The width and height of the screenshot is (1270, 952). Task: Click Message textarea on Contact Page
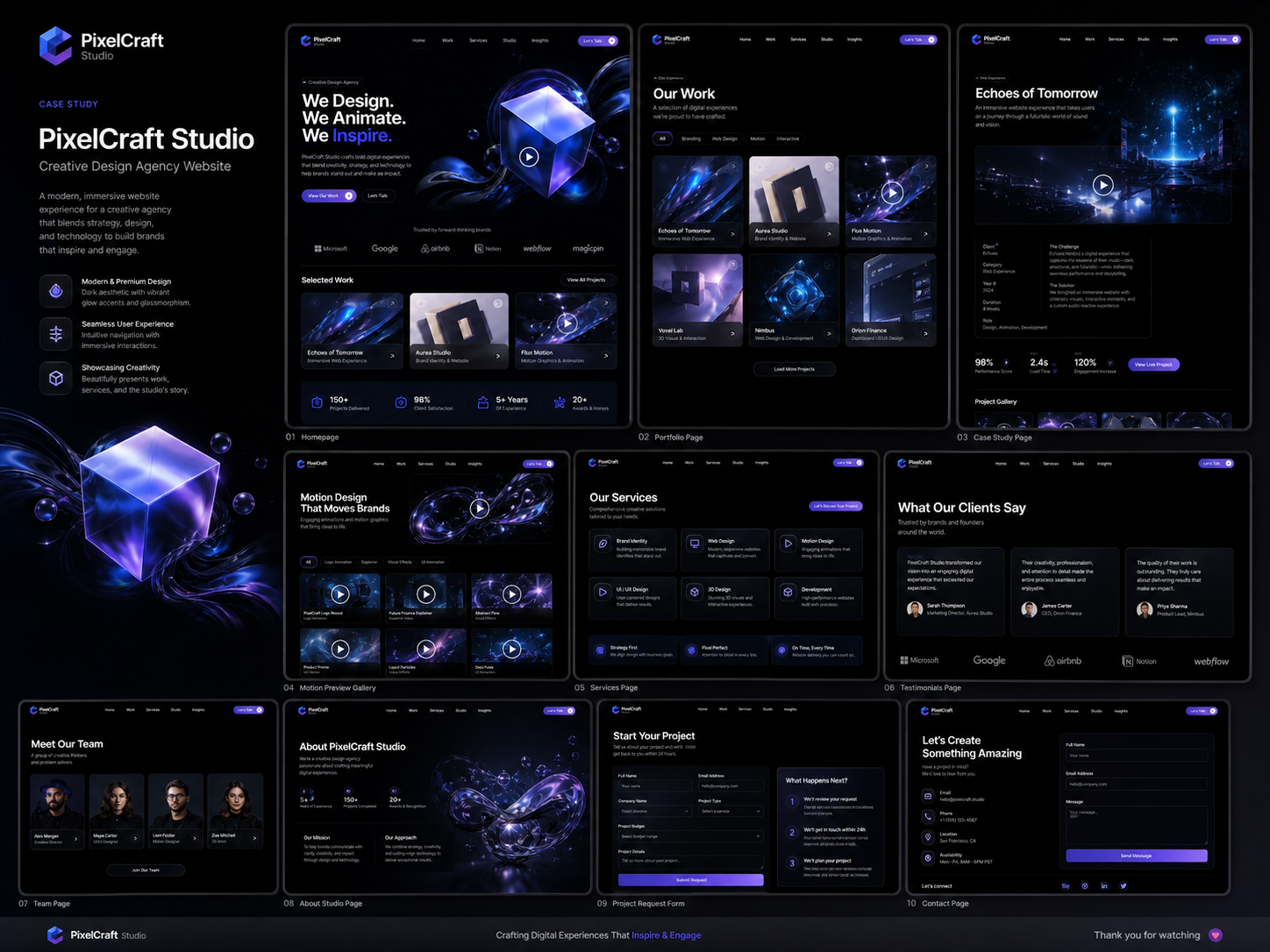[x=1136, y=825]
